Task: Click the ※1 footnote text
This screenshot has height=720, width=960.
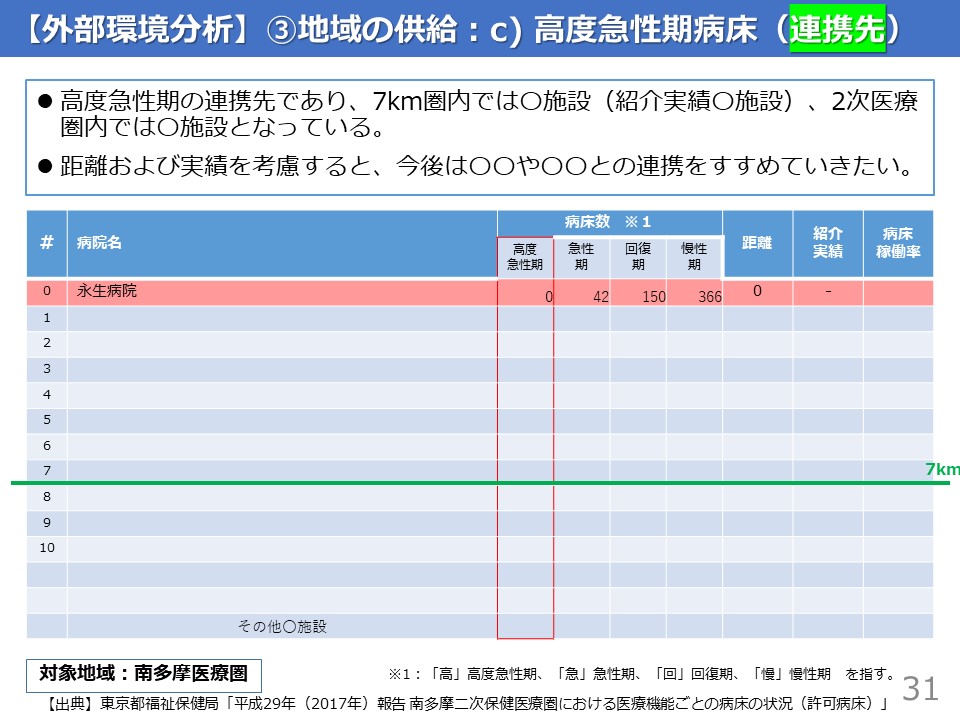Action: click(x=641, y=675)
